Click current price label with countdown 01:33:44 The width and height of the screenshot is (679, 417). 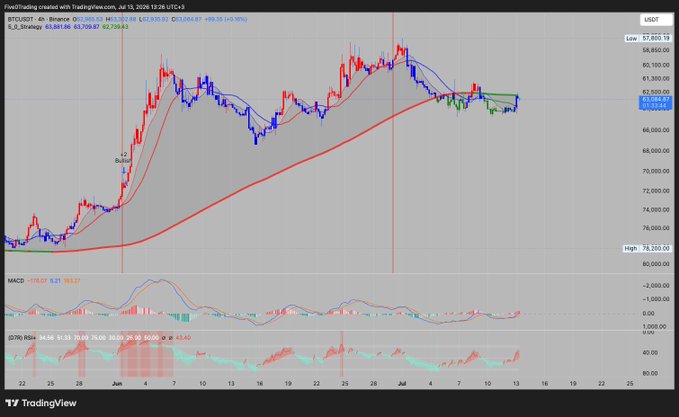655,103
